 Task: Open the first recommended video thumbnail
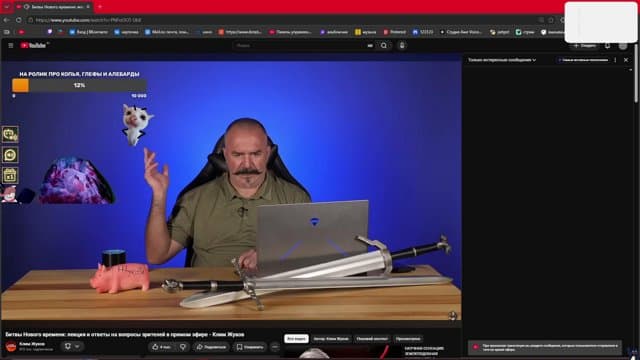click(x=342, y=352)
